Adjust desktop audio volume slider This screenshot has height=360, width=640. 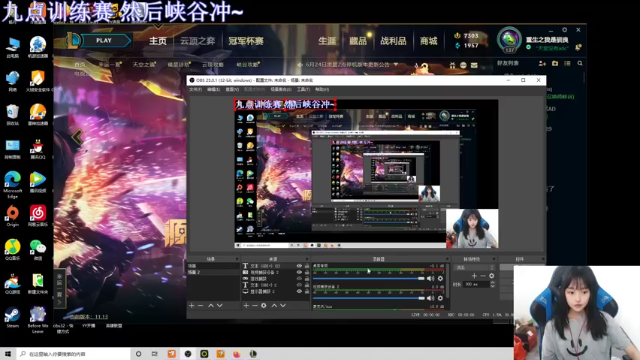[x=369, y=278]
